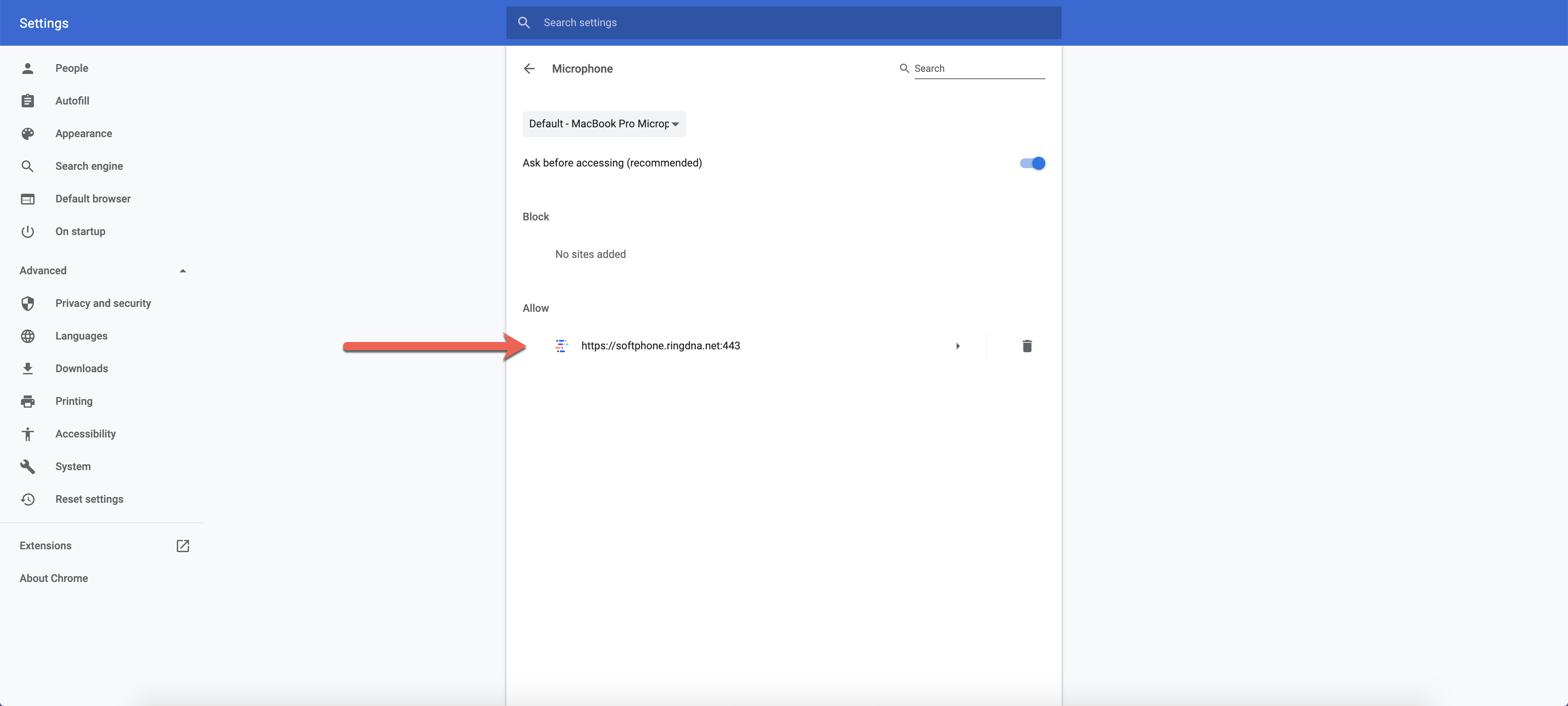
Task: Collapse the Advanced section
Action: pyautogui.click(x=183, y=271)
